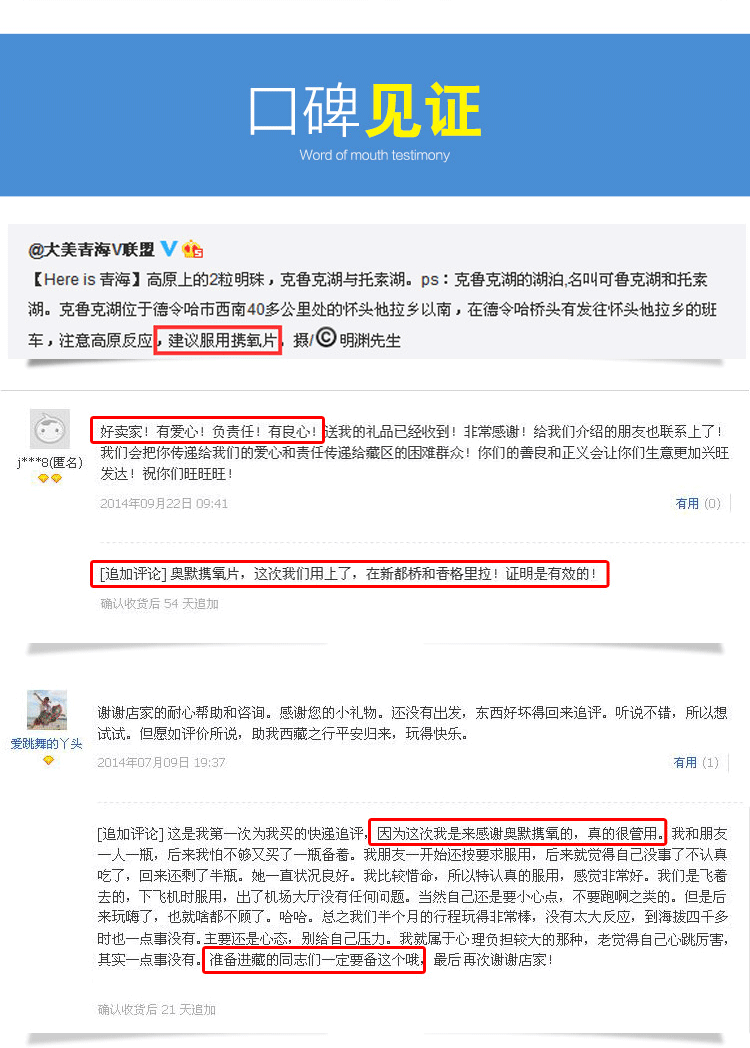Click the 确认收货后 54 天追加 note
750x1048 pixels.
pos(159,604)
